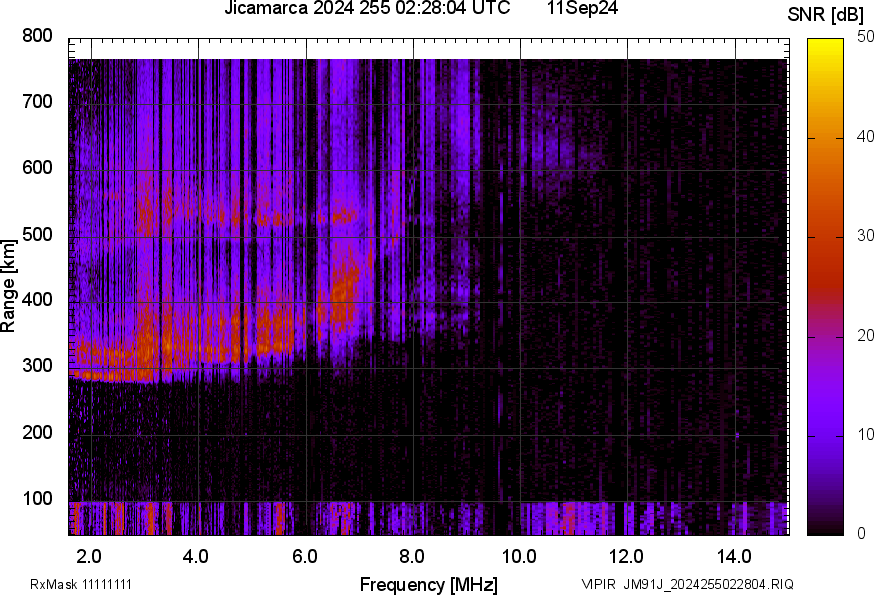Click the 11Sep24 date label
874x595 pixels.
[x=581, y=9]
